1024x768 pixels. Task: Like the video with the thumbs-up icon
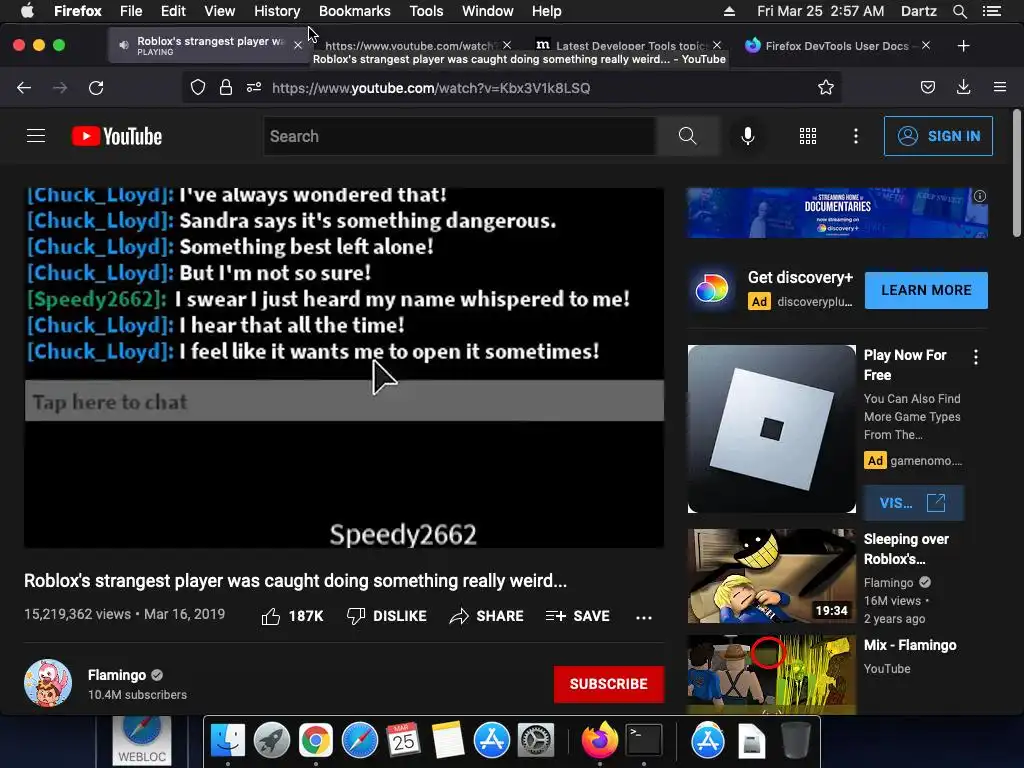pos(271,616)
